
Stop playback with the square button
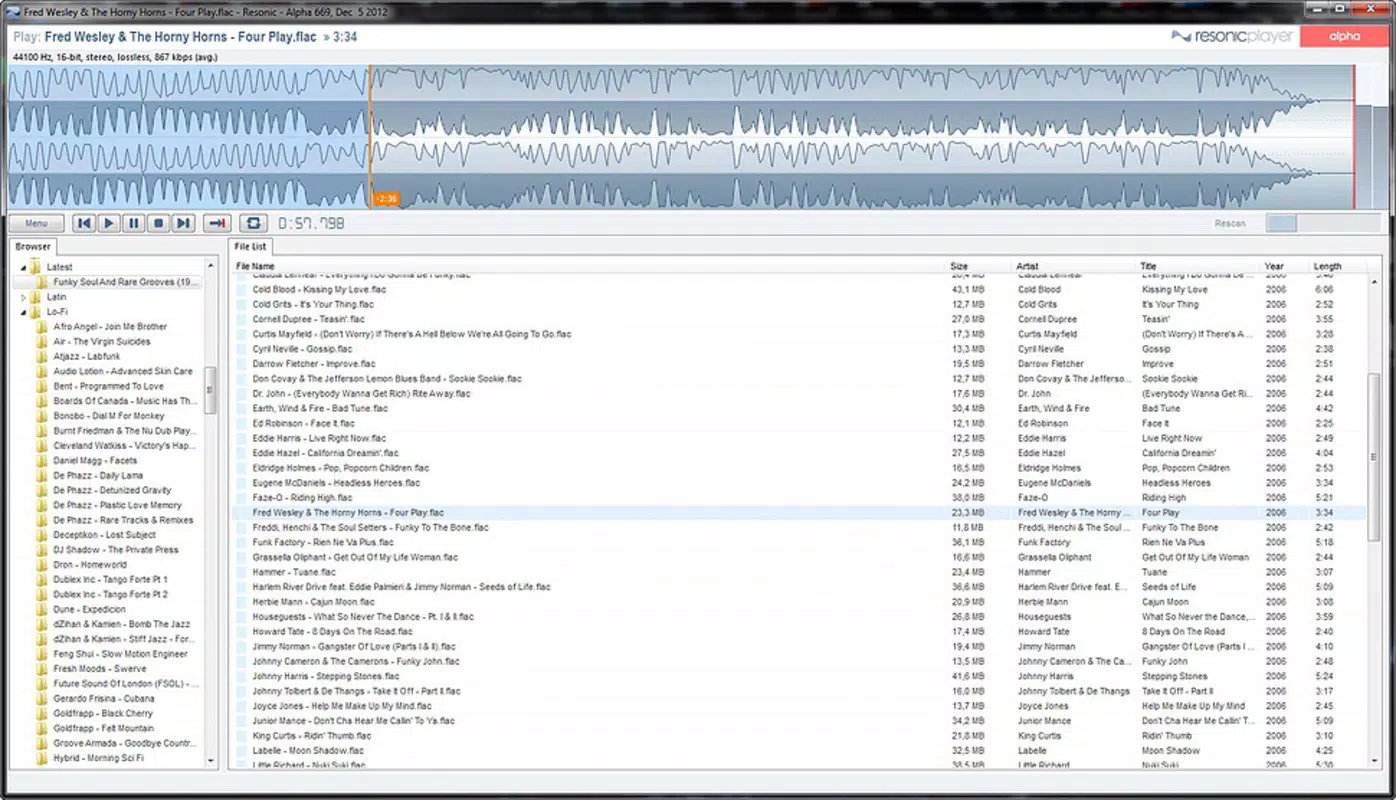158,223
